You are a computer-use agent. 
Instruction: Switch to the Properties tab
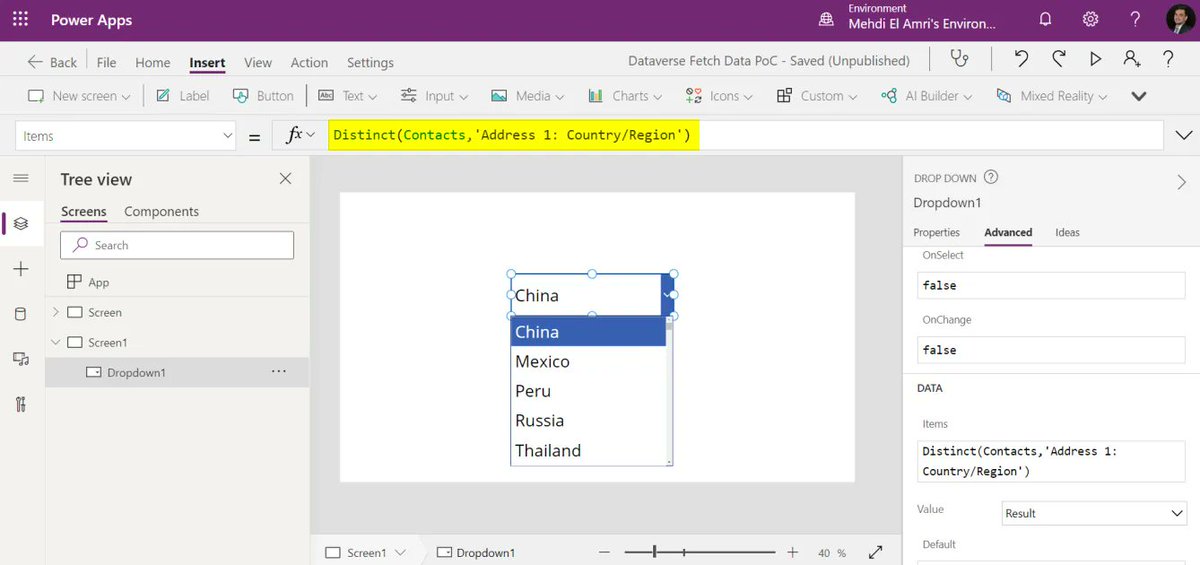point(936,232)
